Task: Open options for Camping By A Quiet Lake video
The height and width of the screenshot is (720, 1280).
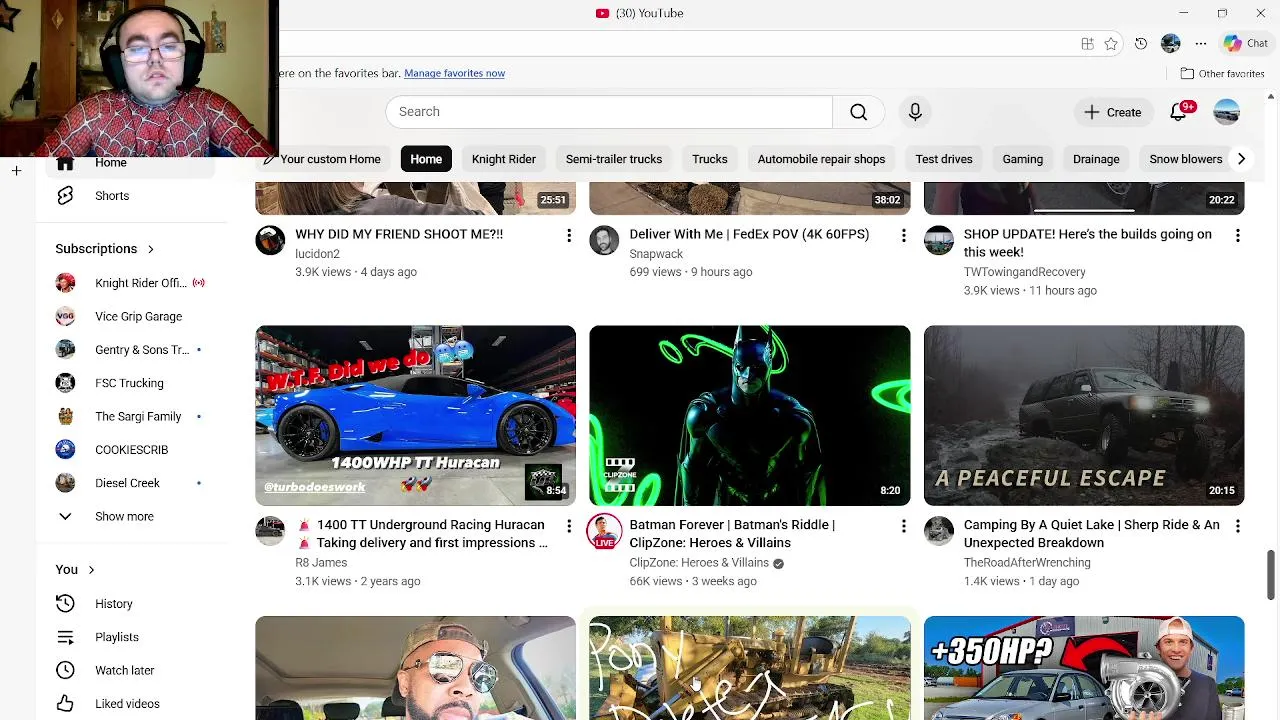Action: pos(1237,526)
